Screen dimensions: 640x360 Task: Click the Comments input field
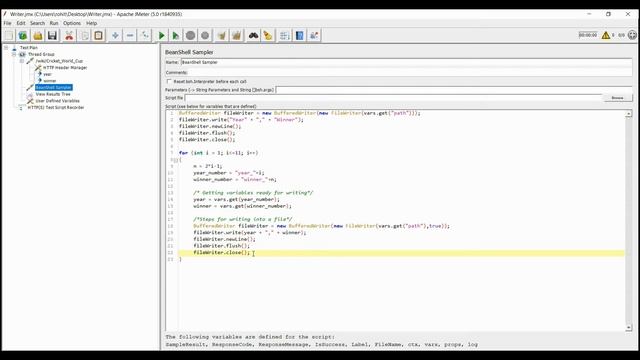point(410,73)
